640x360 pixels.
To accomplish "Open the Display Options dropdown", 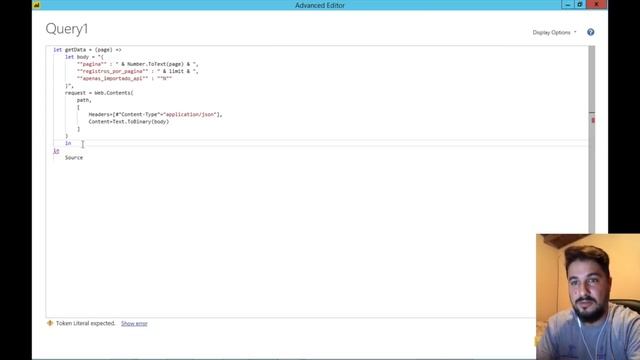I will [x=554, y=32].
